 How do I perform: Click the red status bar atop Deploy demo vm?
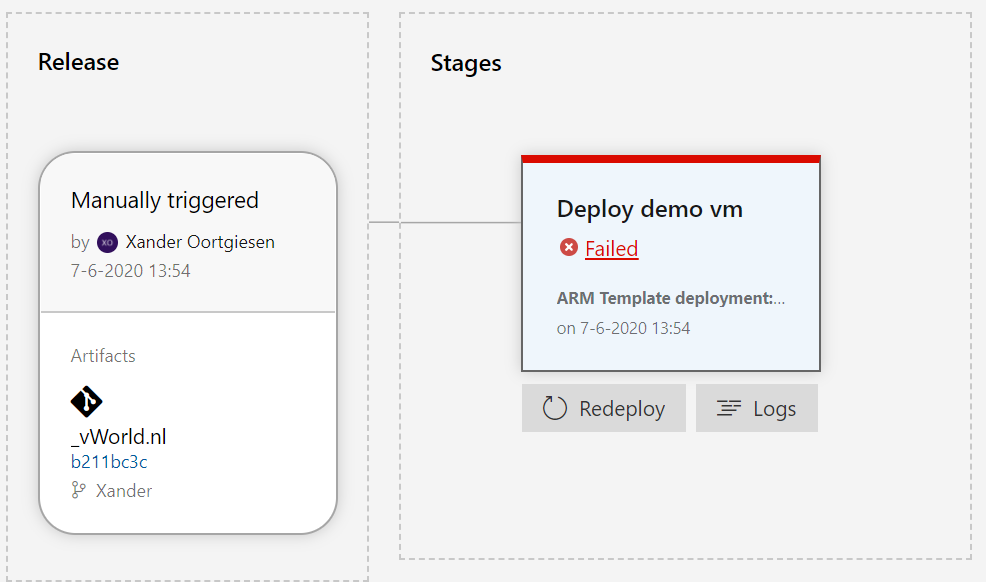pyautogui.click(x=670, y=158)
